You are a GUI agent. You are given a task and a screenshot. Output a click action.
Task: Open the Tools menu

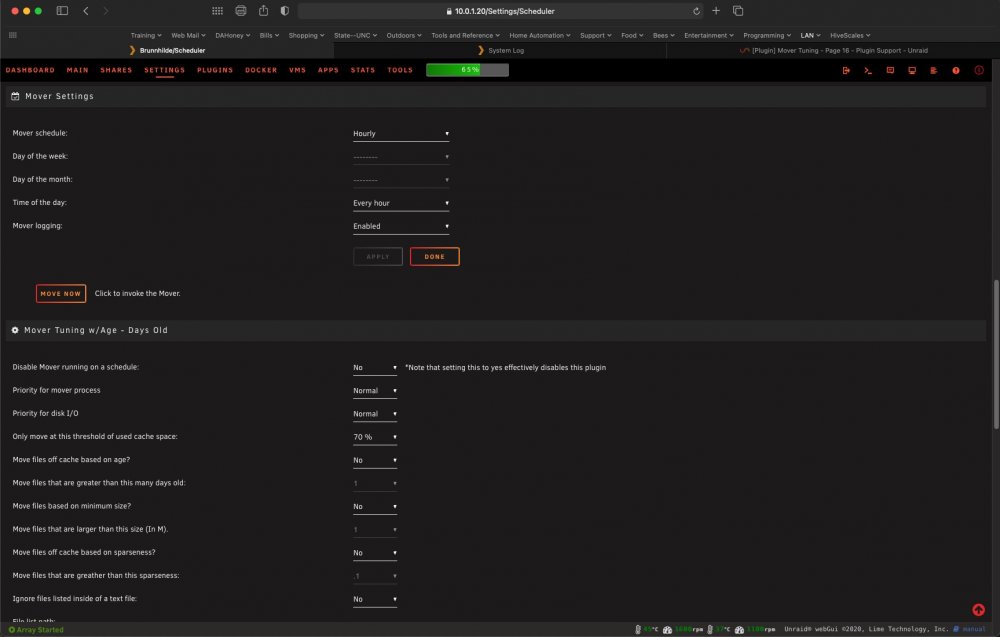pos(400,70)
